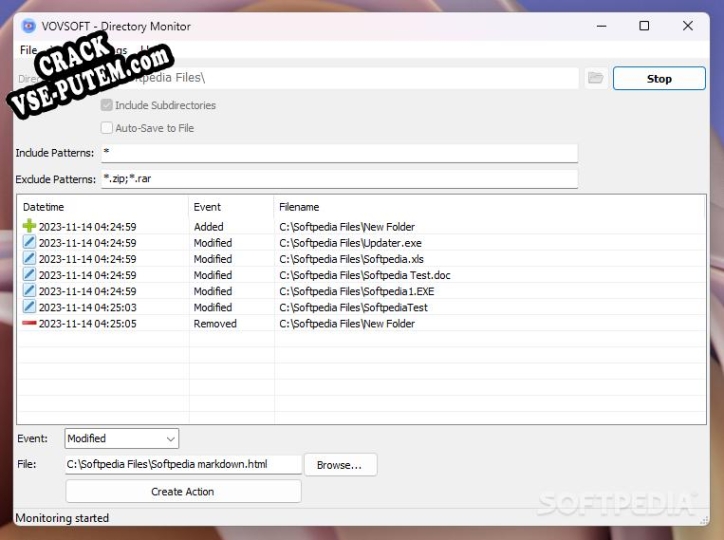Click the Directory Monitor app icon in title bar

(x=29, y=26)
